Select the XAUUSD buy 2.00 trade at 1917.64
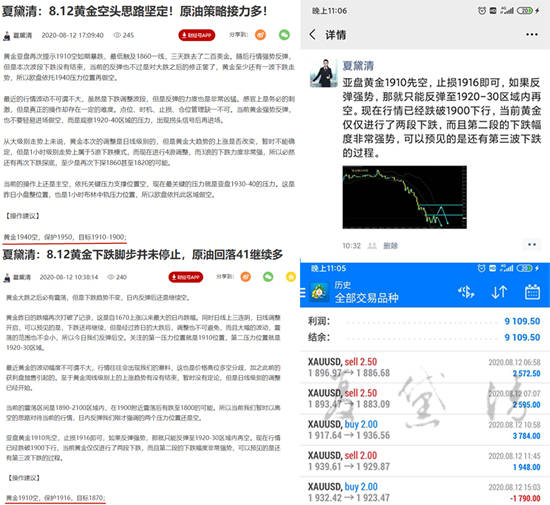This screenshot has width=550, height=505. coord(425,430)
